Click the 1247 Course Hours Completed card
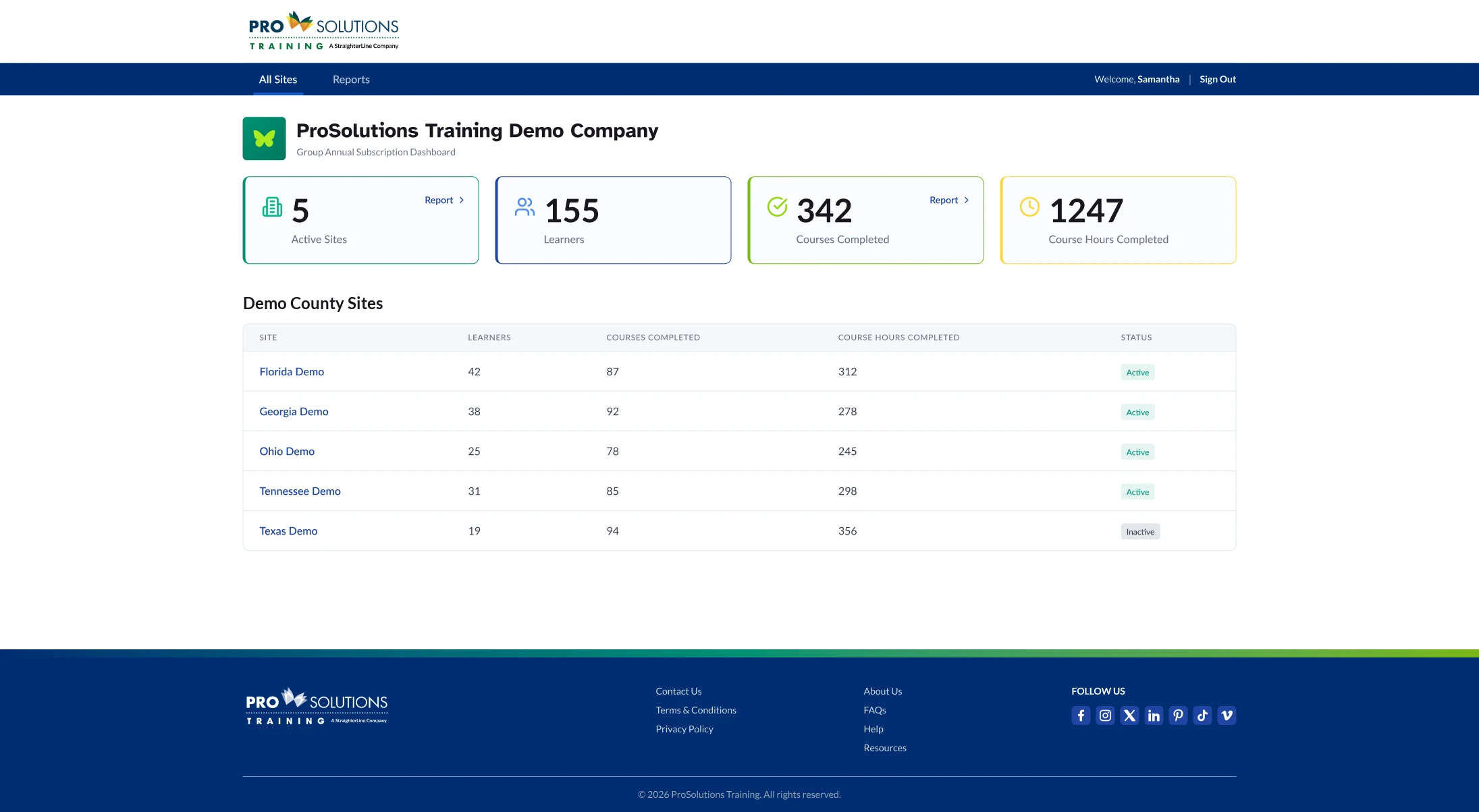Screen dimensions: 1479x812 [x=1118, y=220]
